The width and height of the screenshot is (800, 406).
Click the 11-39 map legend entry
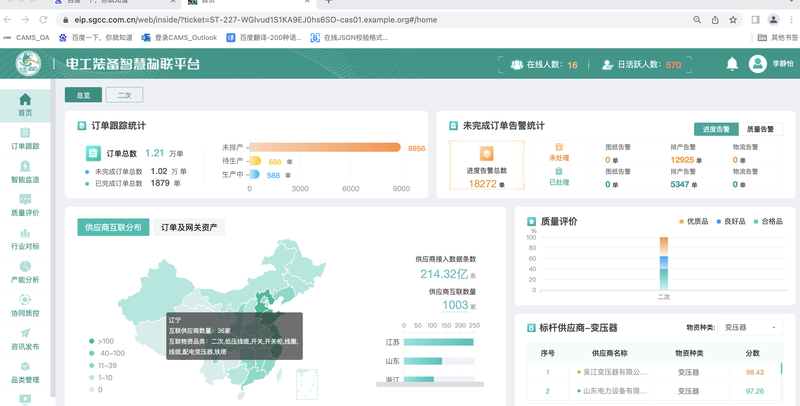tap(103, 366)
